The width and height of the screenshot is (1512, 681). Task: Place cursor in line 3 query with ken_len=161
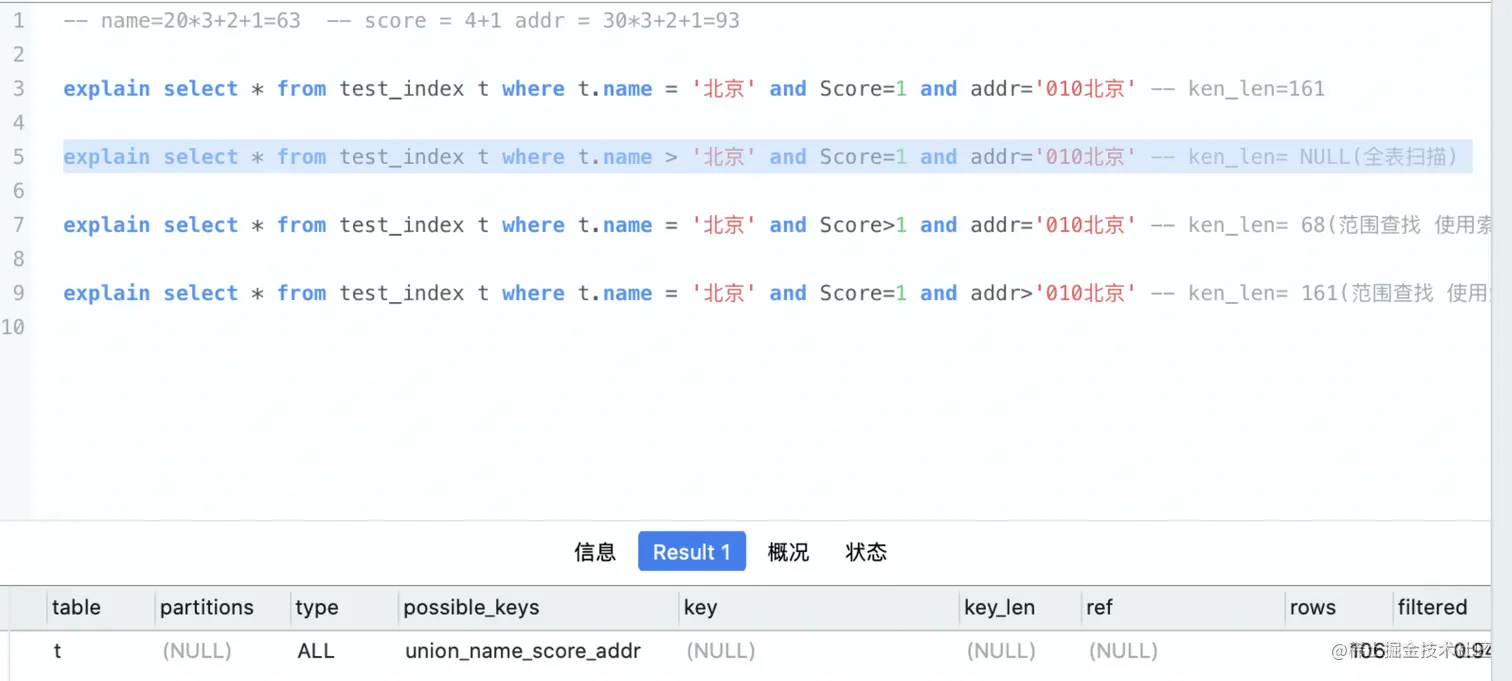click(x=694, y=89)
